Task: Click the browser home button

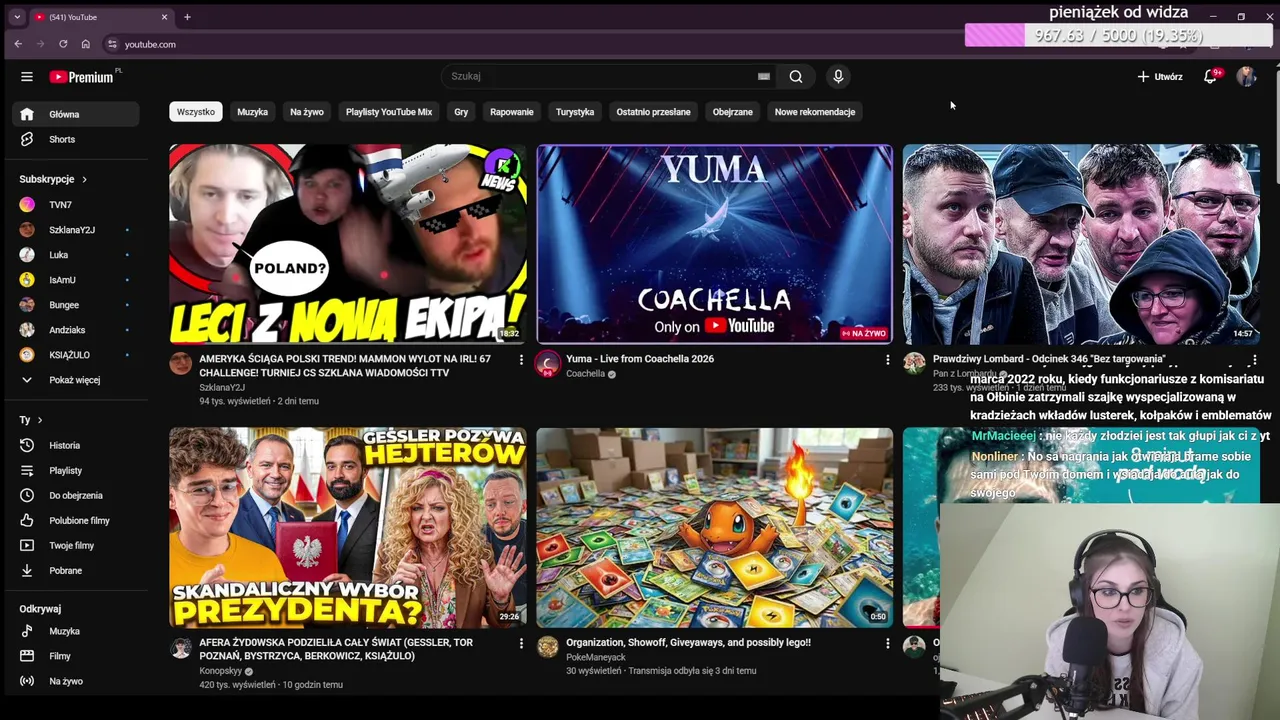Action: [86, 44]
